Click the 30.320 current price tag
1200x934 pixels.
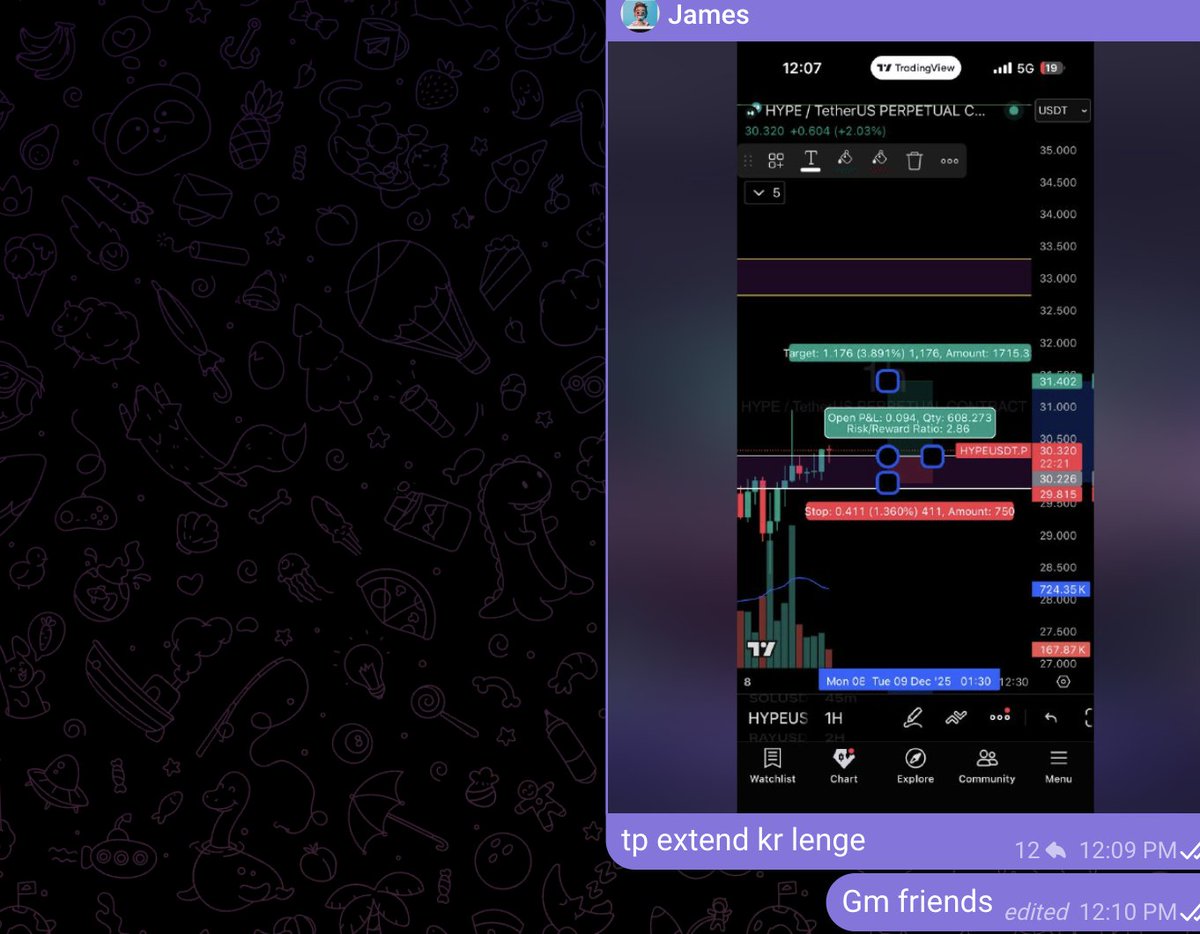[1058, 451]
